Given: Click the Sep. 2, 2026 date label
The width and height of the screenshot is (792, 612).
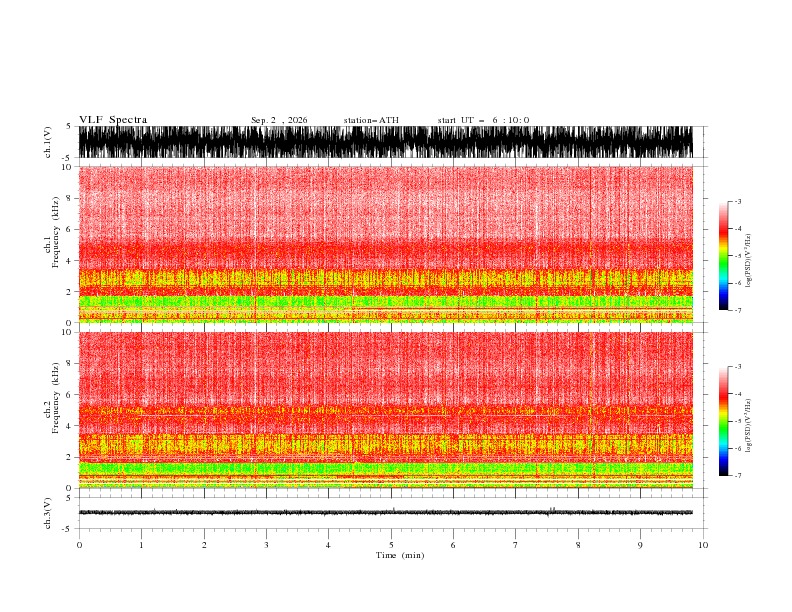Looking at the screenshot, I should tap(279, 120).
